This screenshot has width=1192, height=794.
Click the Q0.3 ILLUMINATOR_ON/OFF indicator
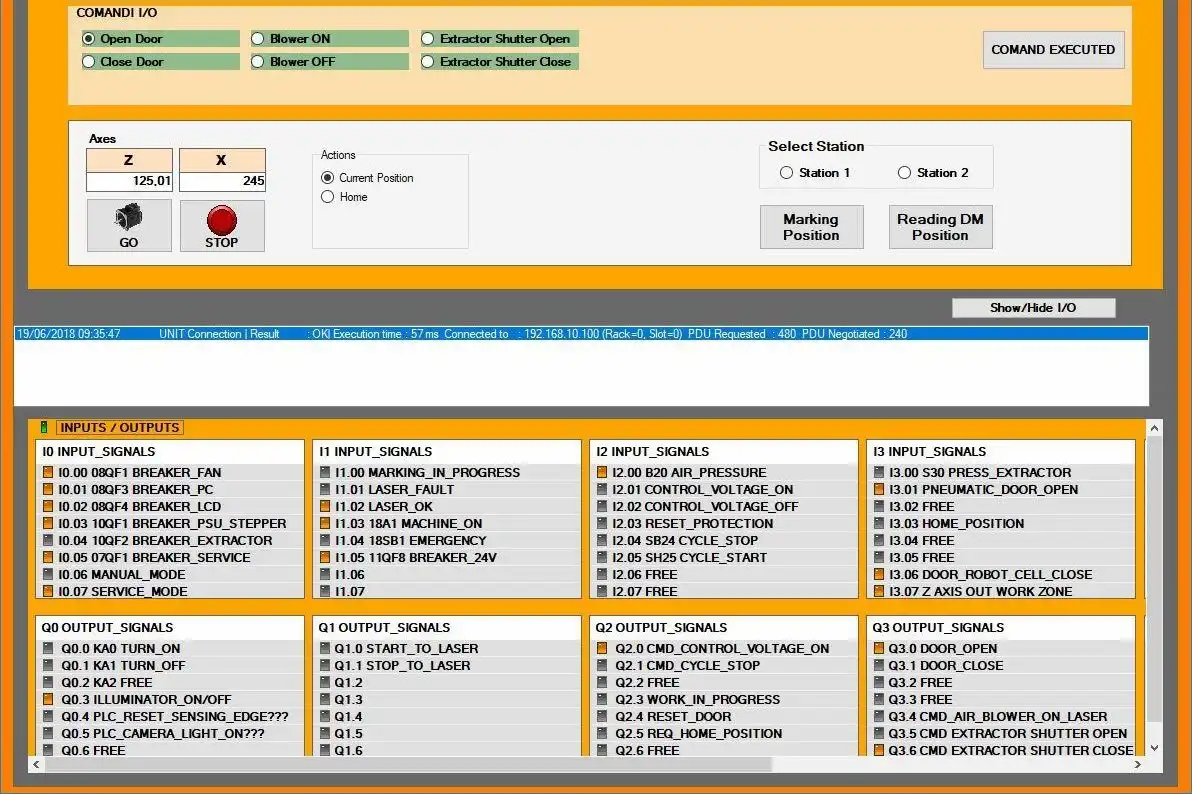tap(48, 700)
